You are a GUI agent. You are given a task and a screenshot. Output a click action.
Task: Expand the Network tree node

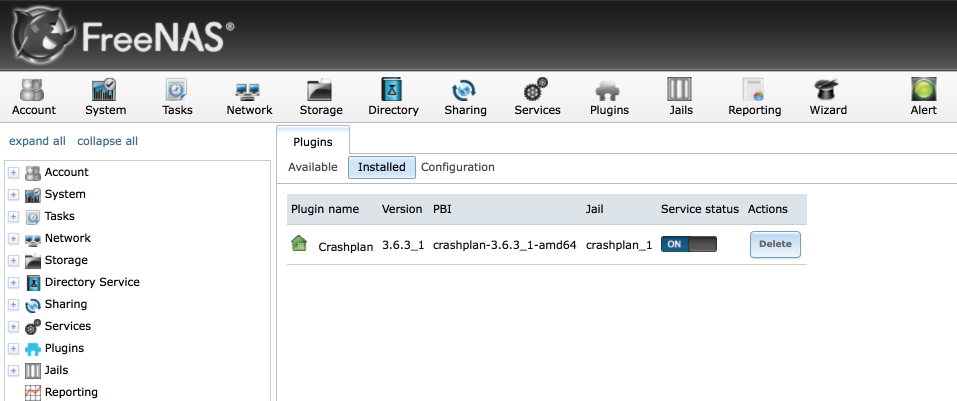pos(13,239)
